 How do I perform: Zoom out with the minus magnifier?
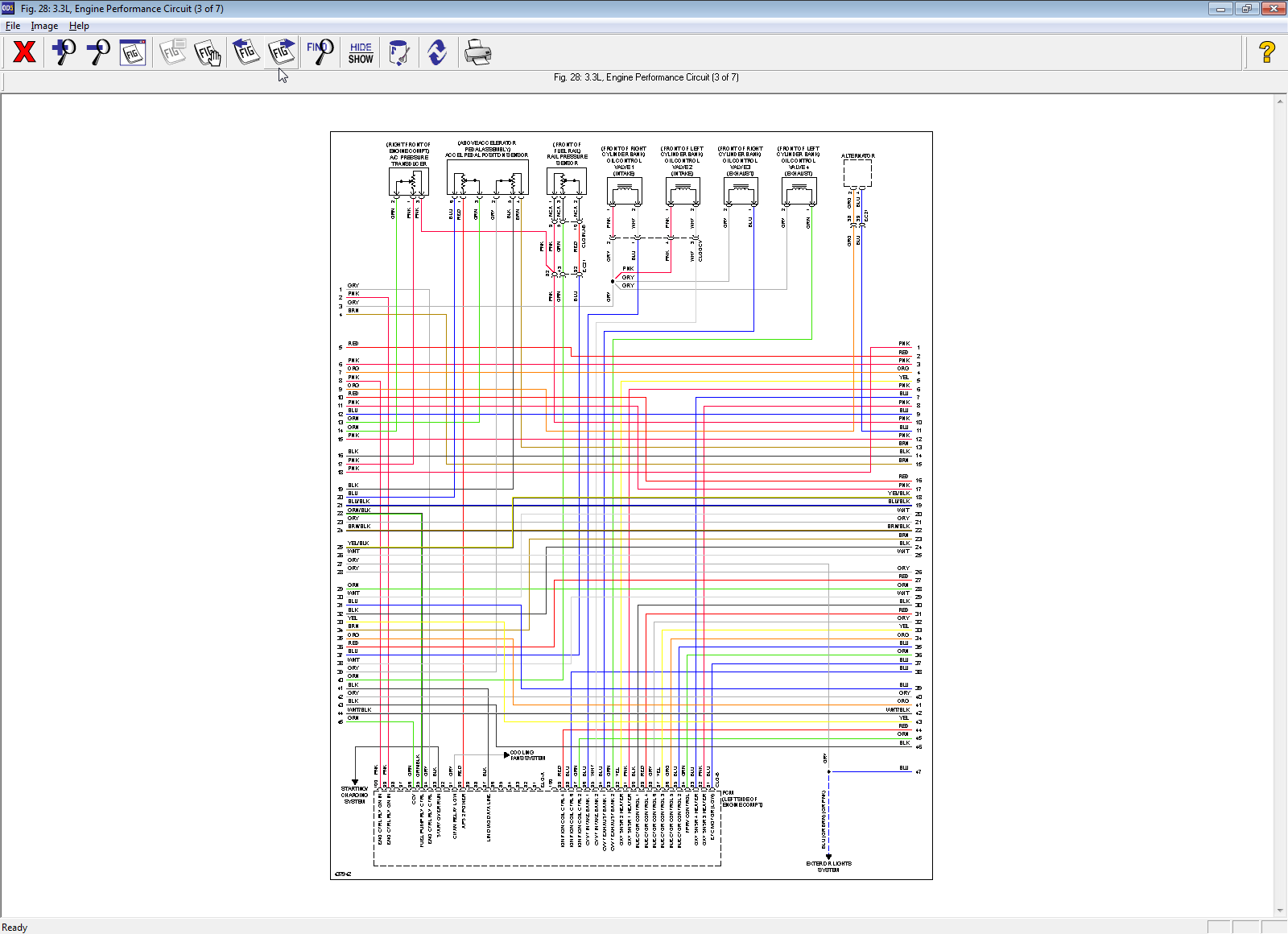coord(98,52)
